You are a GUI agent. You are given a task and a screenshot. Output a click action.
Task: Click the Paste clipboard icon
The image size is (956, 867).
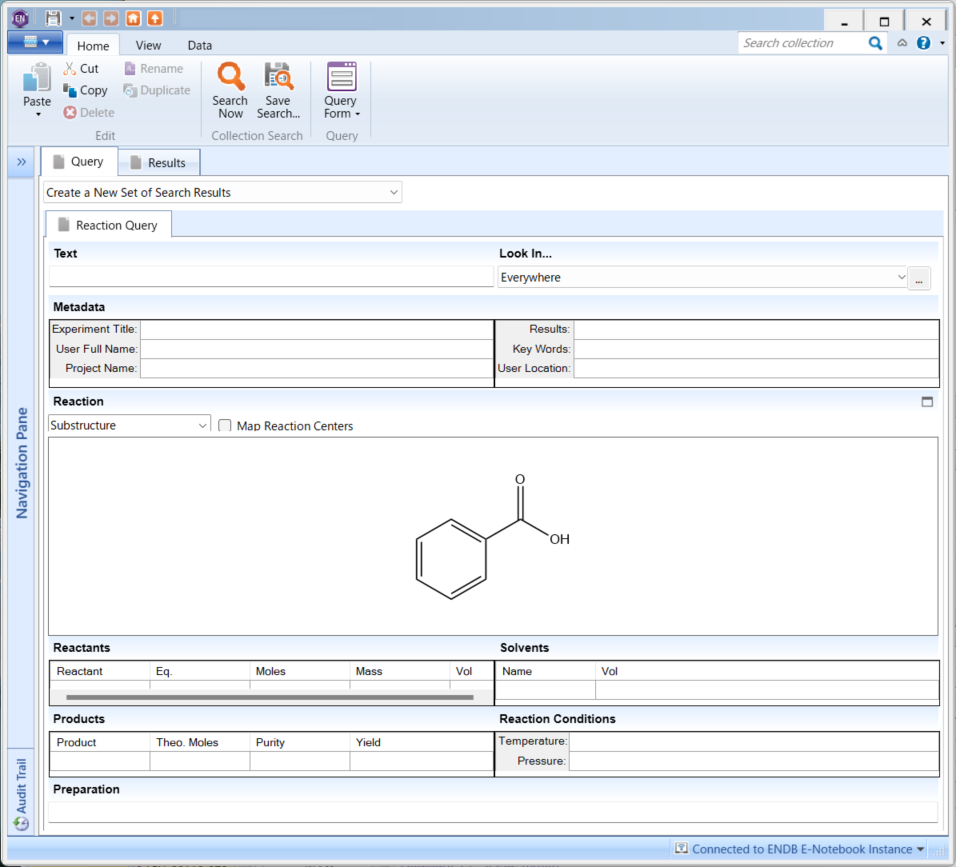(x=37, y=77)
